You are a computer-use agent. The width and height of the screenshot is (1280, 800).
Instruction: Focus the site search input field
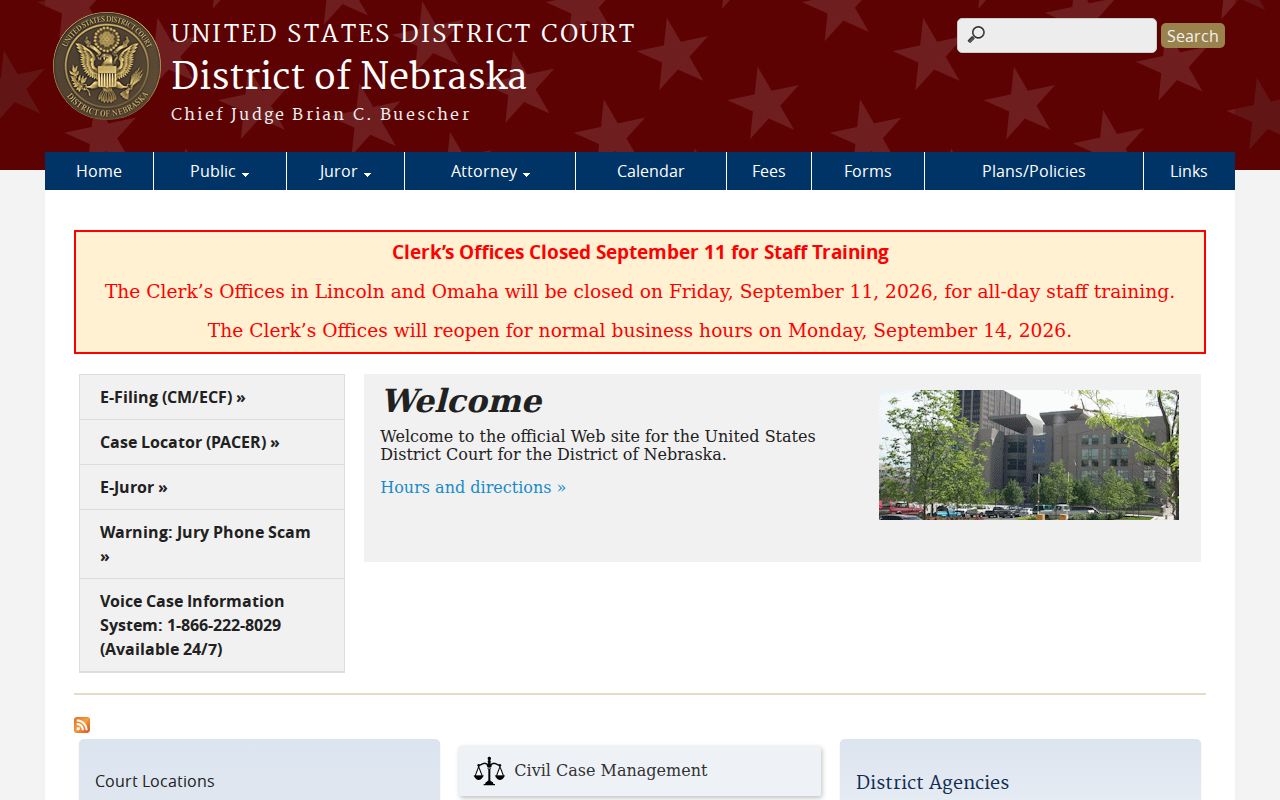(1057, 36)
